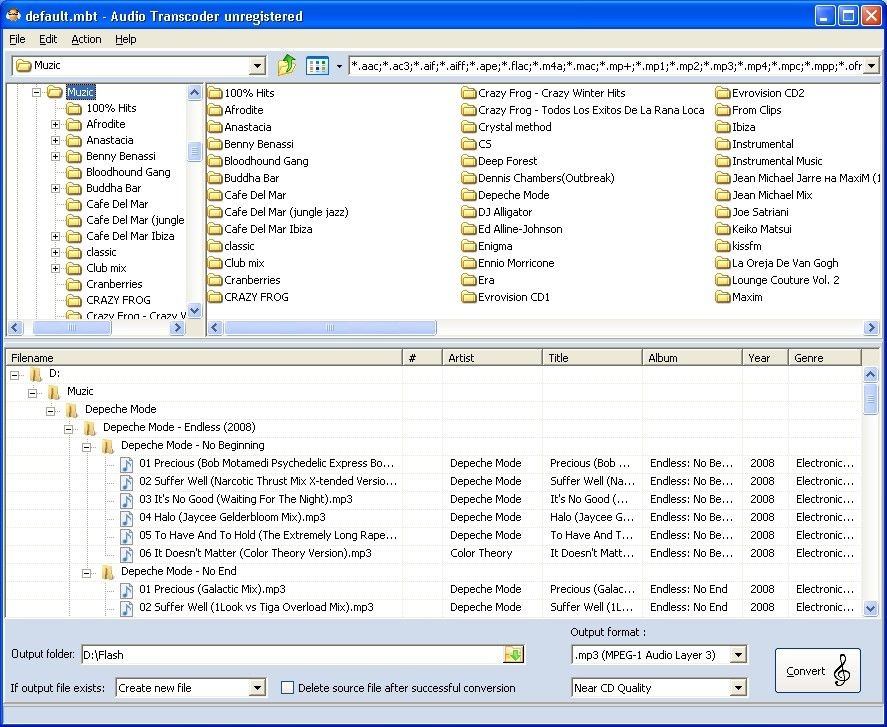Click the music note icon for 03 It's No Good.mp3

127,499
